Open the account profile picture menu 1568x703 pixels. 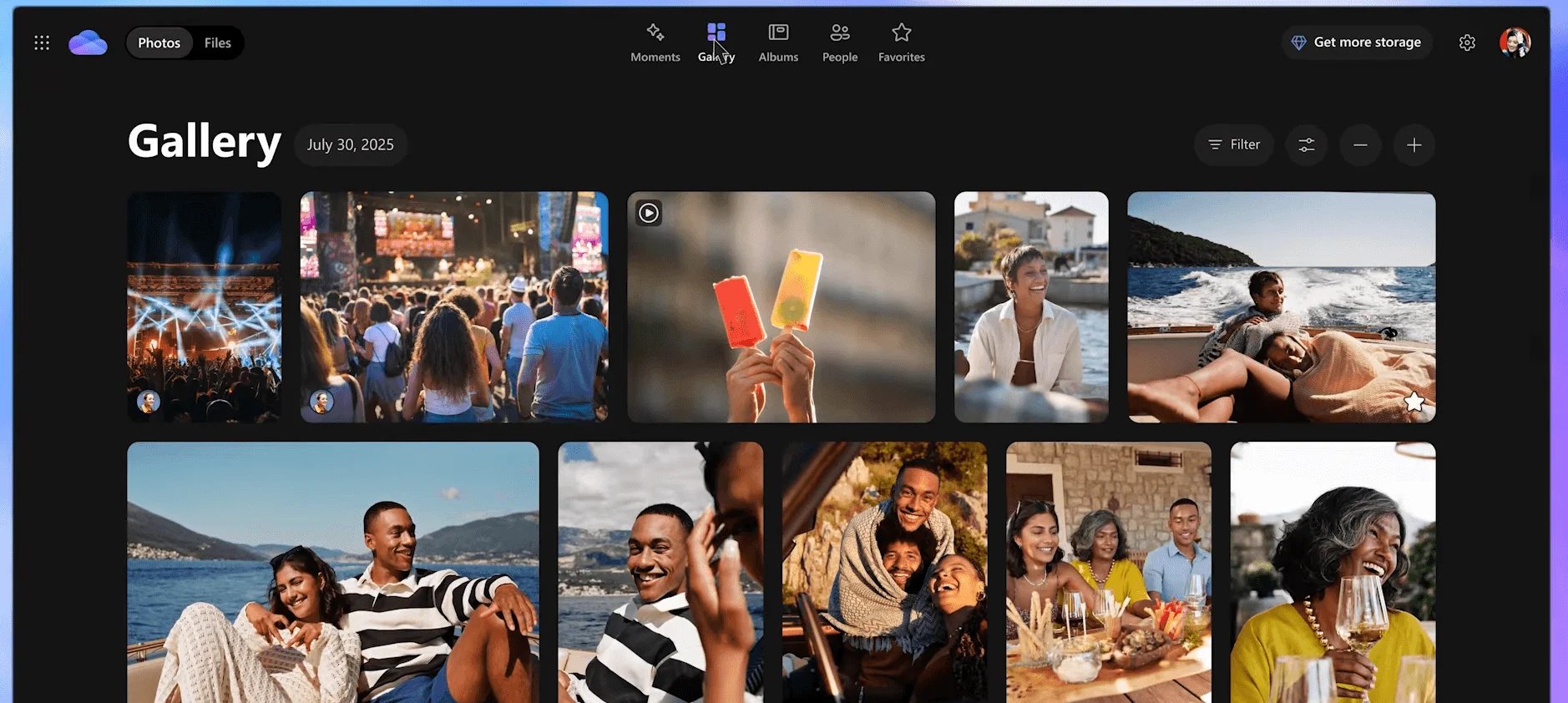pos(1515,43)
